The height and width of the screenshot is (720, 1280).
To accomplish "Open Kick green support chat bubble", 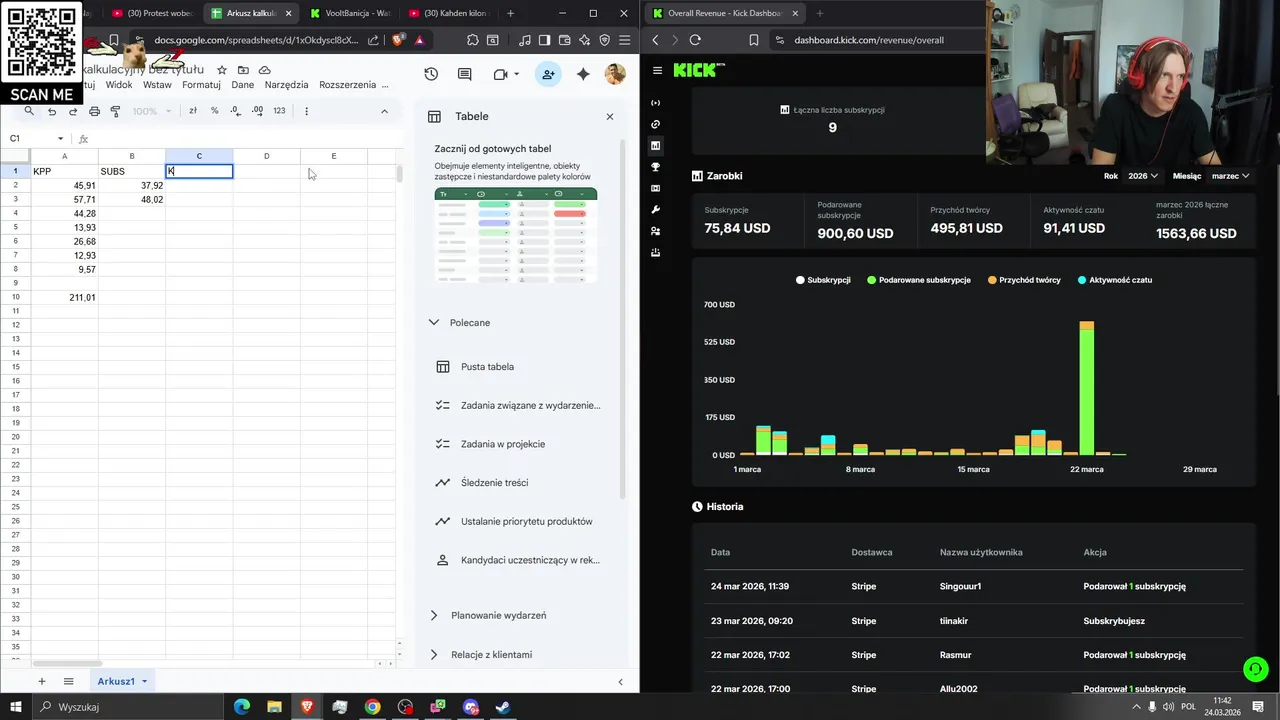I will click(x=1255, y=668).
